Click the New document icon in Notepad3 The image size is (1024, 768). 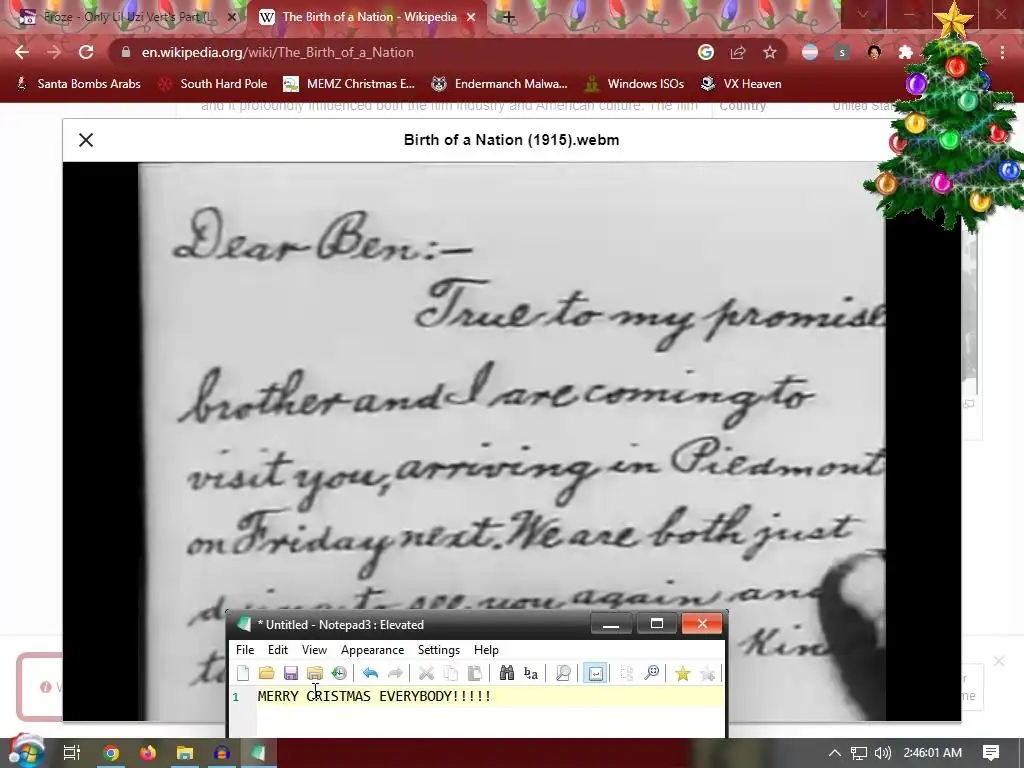coord(243,673)
